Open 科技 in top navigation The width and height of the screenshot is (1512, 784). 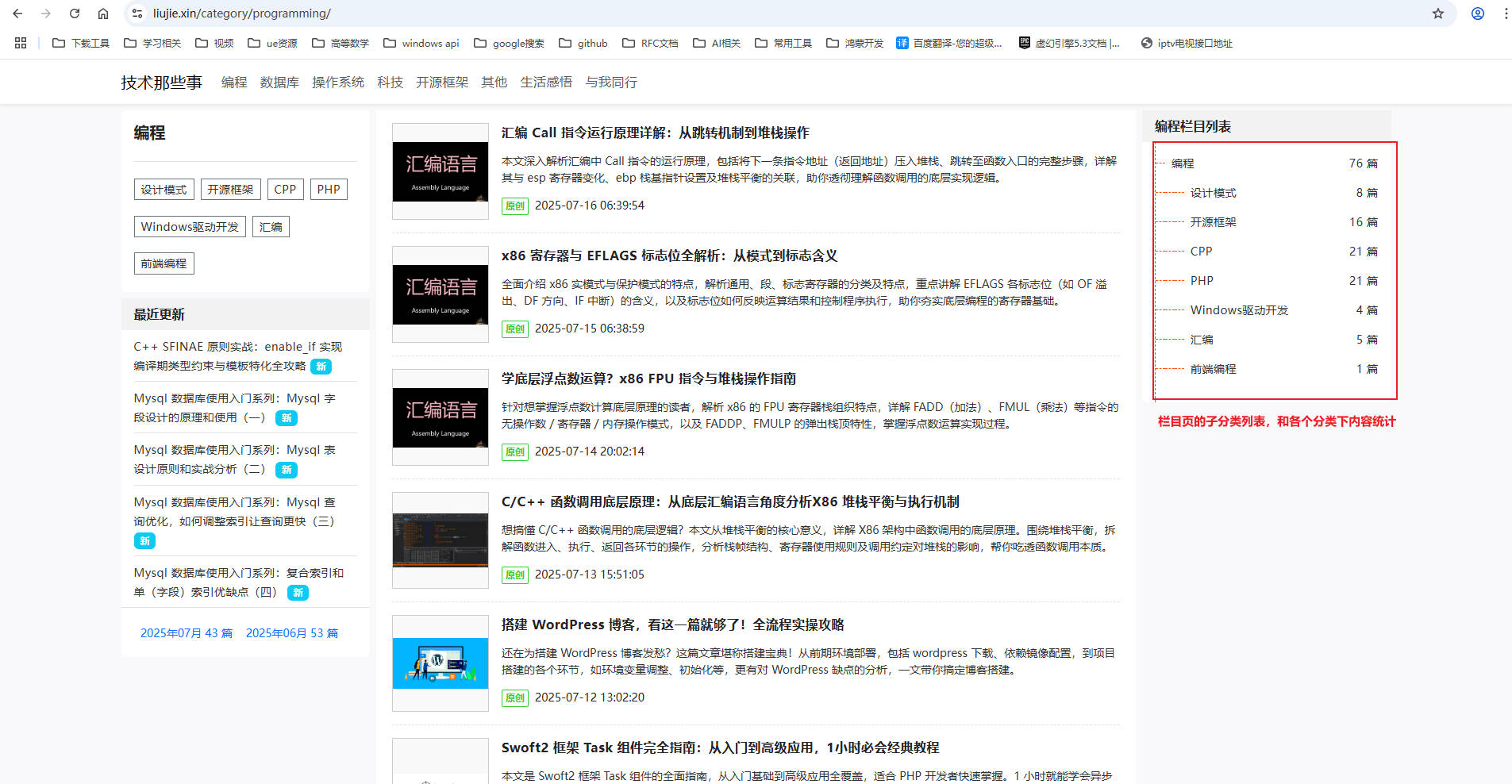(390, 83)
